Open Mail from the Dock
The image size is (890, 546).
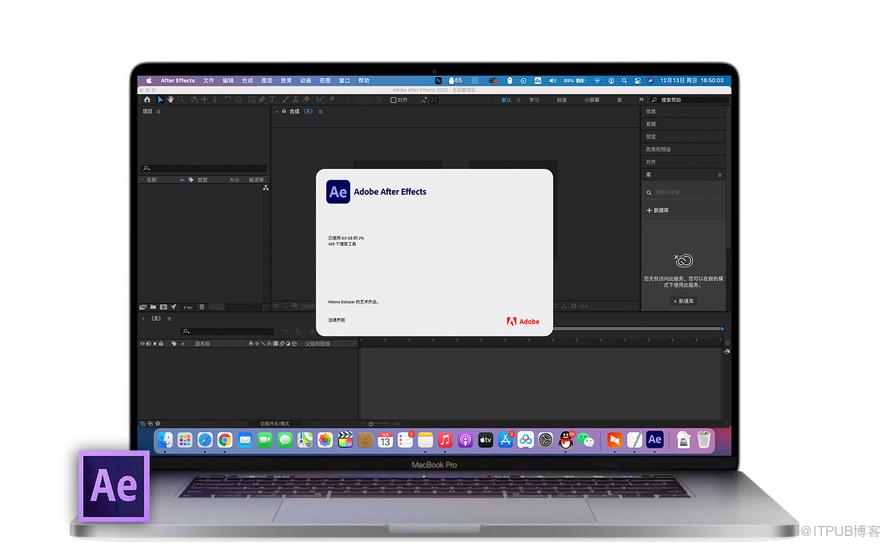coord(245,440)
